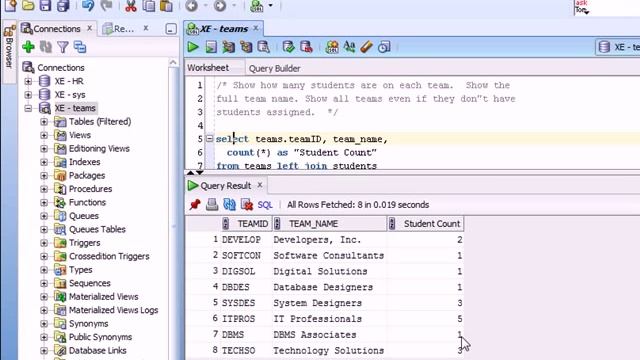Close the XE - teams worksheet tab
The height and width of the screenshot is (360, 640).
pos(256,28)
